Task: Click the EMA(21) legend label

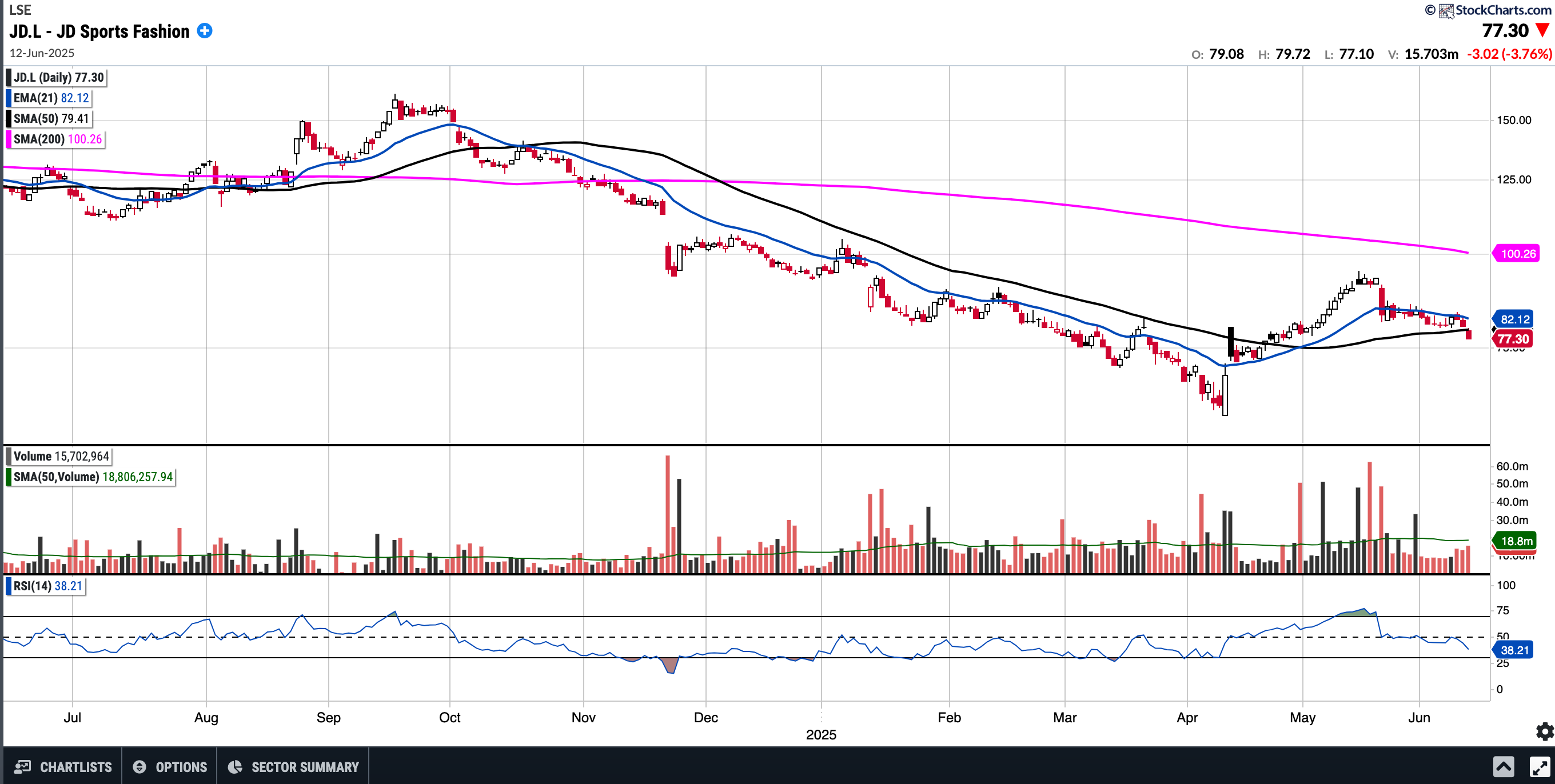Action: (x=51, y=98)
